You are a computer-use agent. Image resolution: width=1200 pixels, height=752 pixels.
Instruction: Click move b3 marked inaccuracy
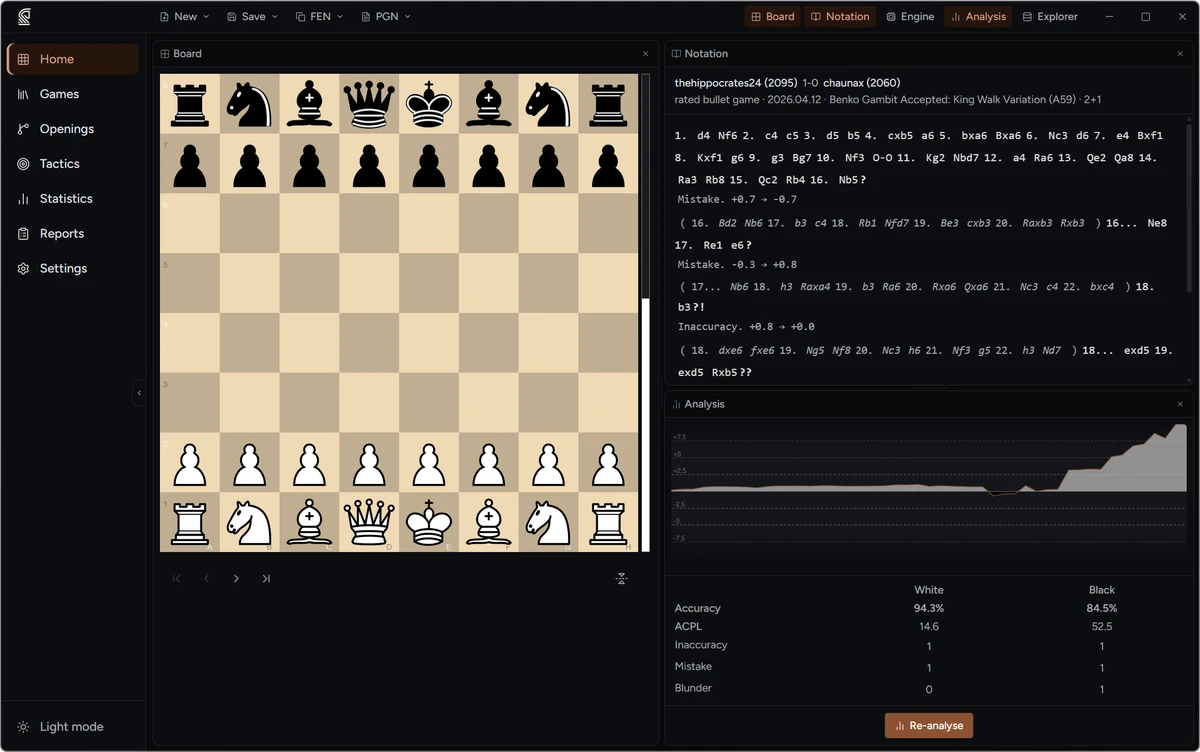pos(691,307)
